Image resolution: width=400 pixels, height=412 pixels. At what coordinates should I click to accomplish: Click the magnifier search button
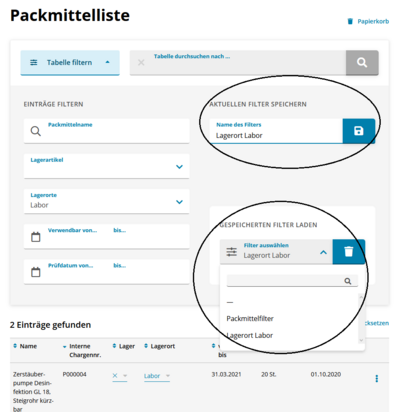362,62
